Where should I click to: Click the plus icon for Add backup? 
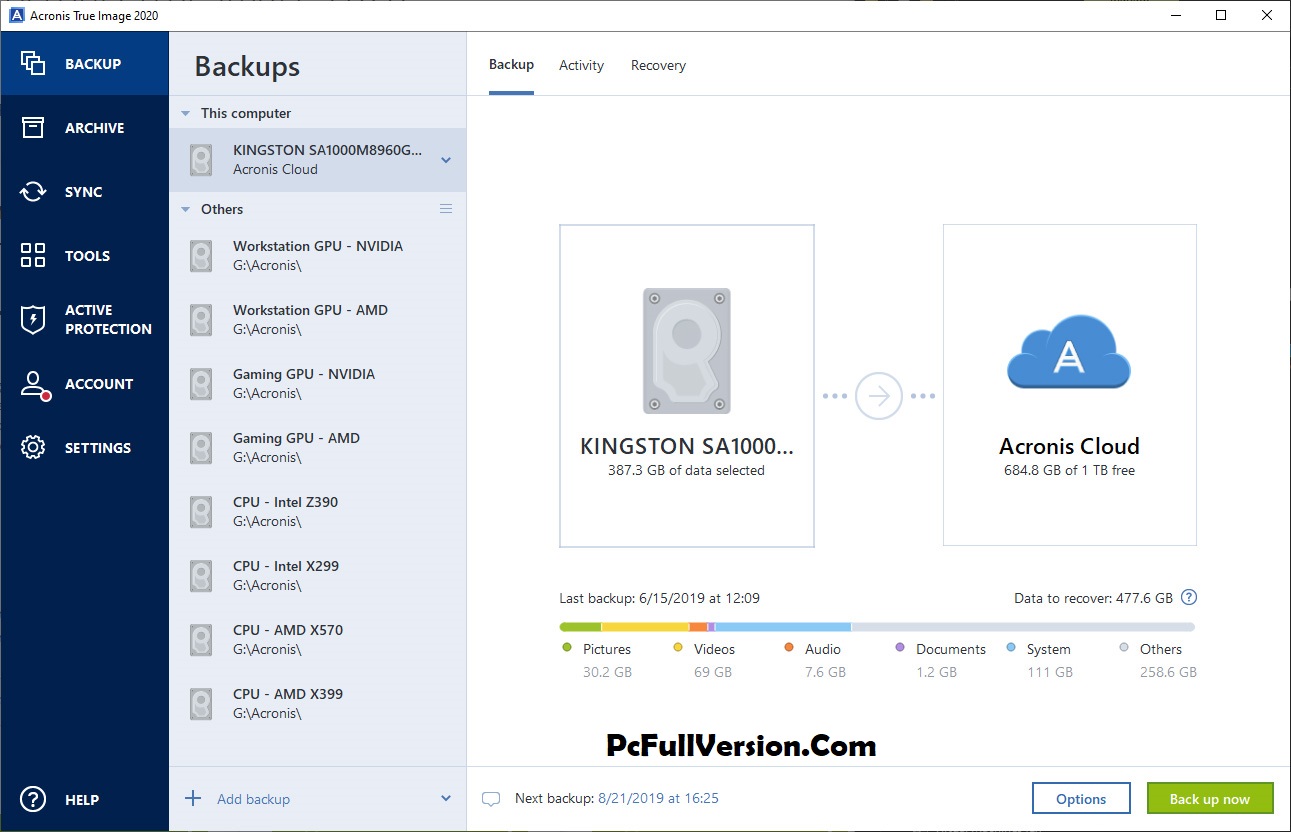[193, 798]
